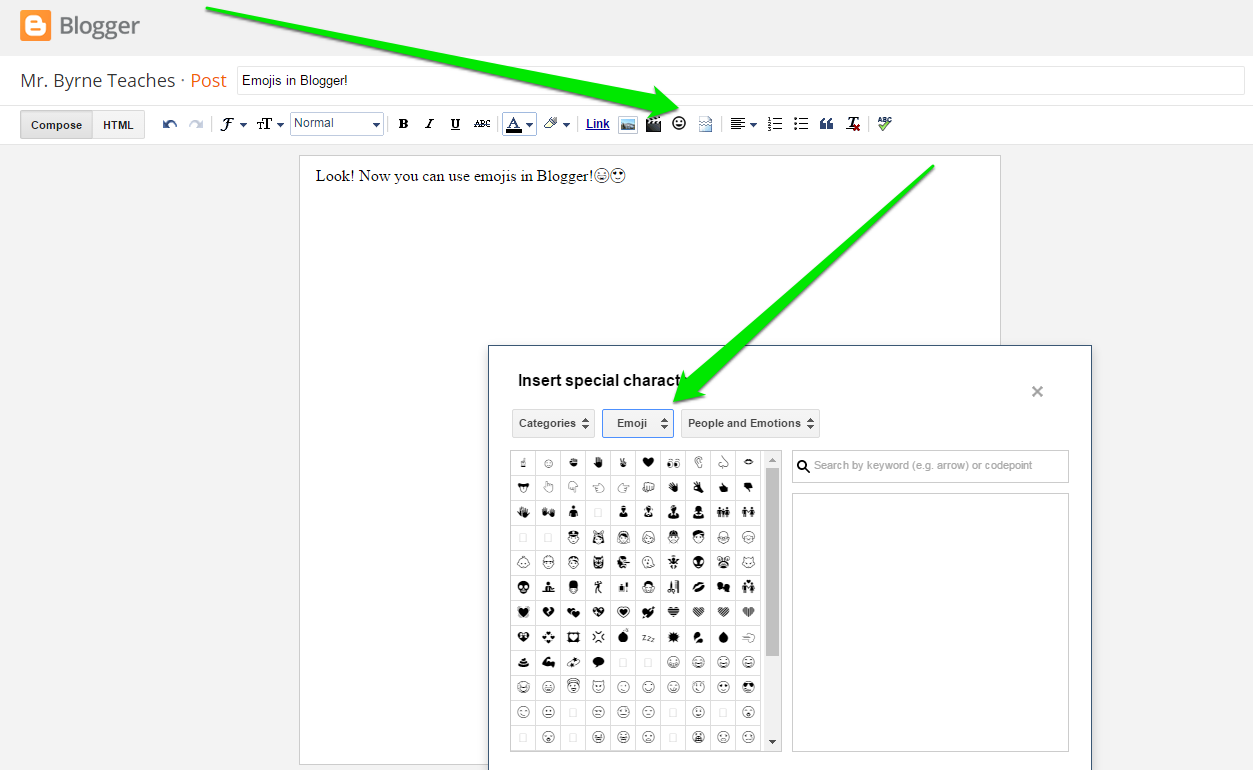1253x770 pixels.
Task: Select the skull emoji
Action: click(x=523, y=587)
